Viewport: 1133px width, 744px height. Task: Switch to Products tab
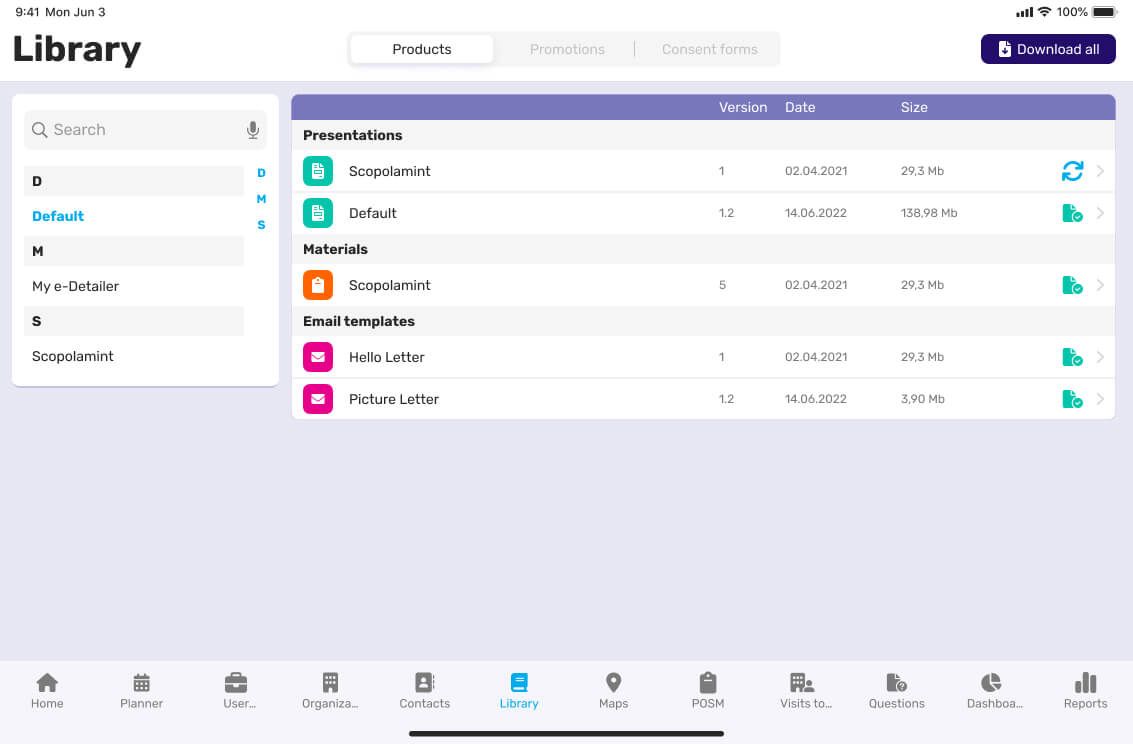point(422,49)
